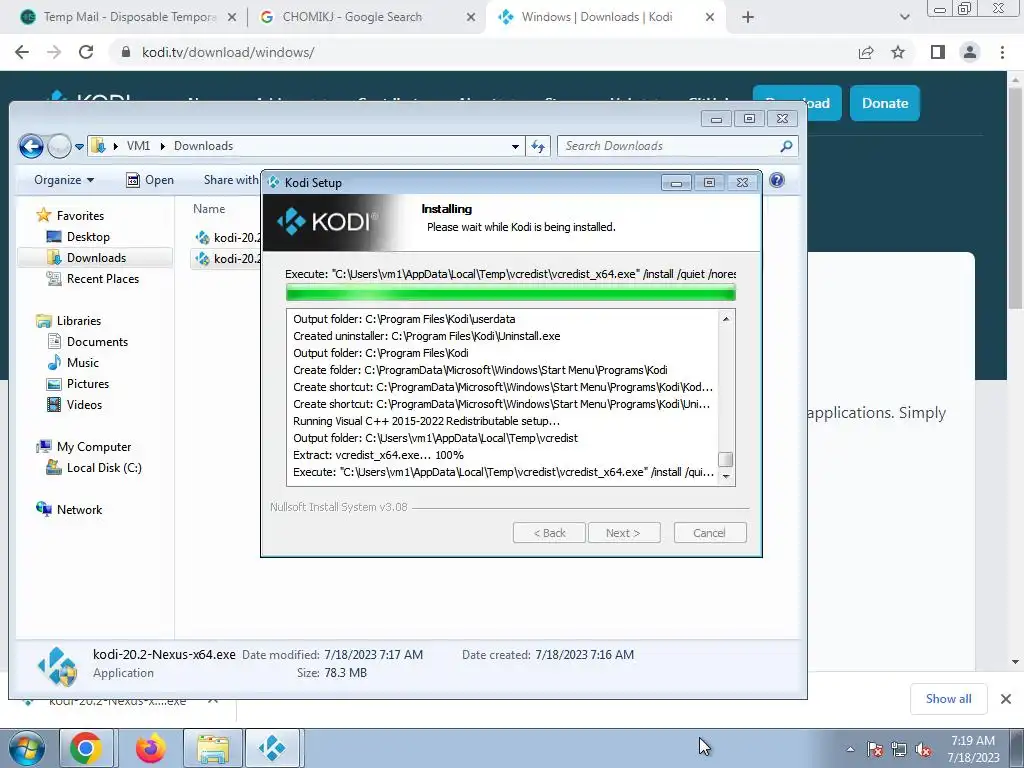1024x768 pixels.
Task: Click the 'Extract: vcredist_x64.exe... 100%' log line
Action: (x=378, y=455)
